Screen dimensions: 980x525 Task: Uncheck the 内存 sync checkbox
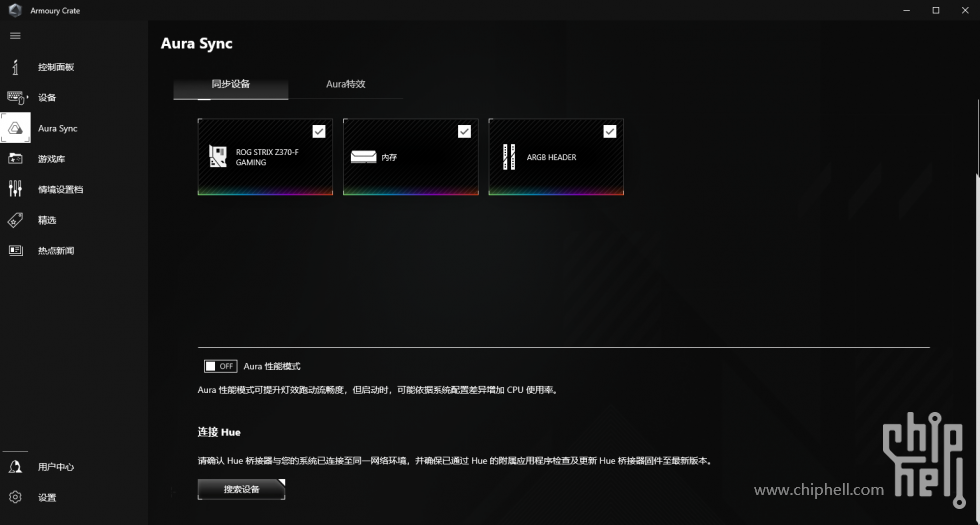464,131
